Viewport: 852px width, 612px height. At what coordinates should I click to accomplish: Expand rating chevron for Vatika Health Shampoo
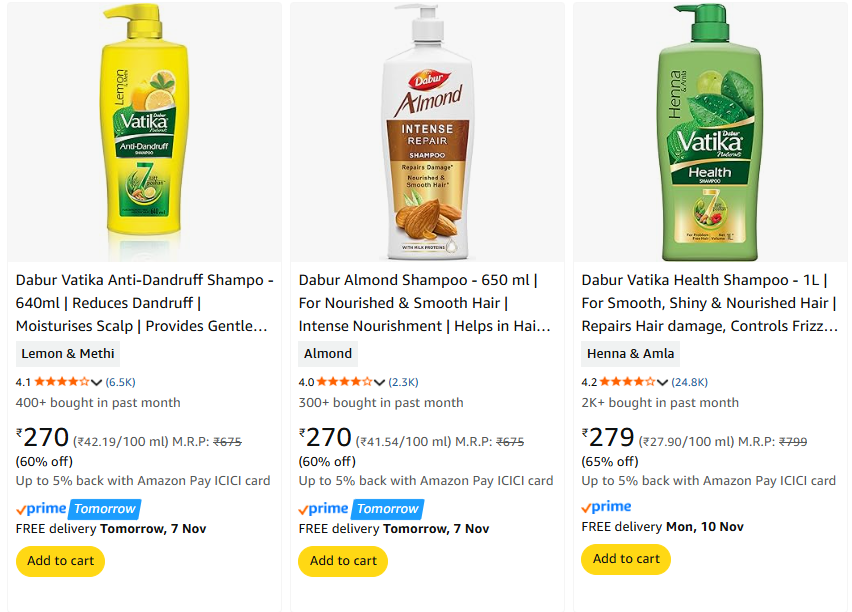coord(663,382)
